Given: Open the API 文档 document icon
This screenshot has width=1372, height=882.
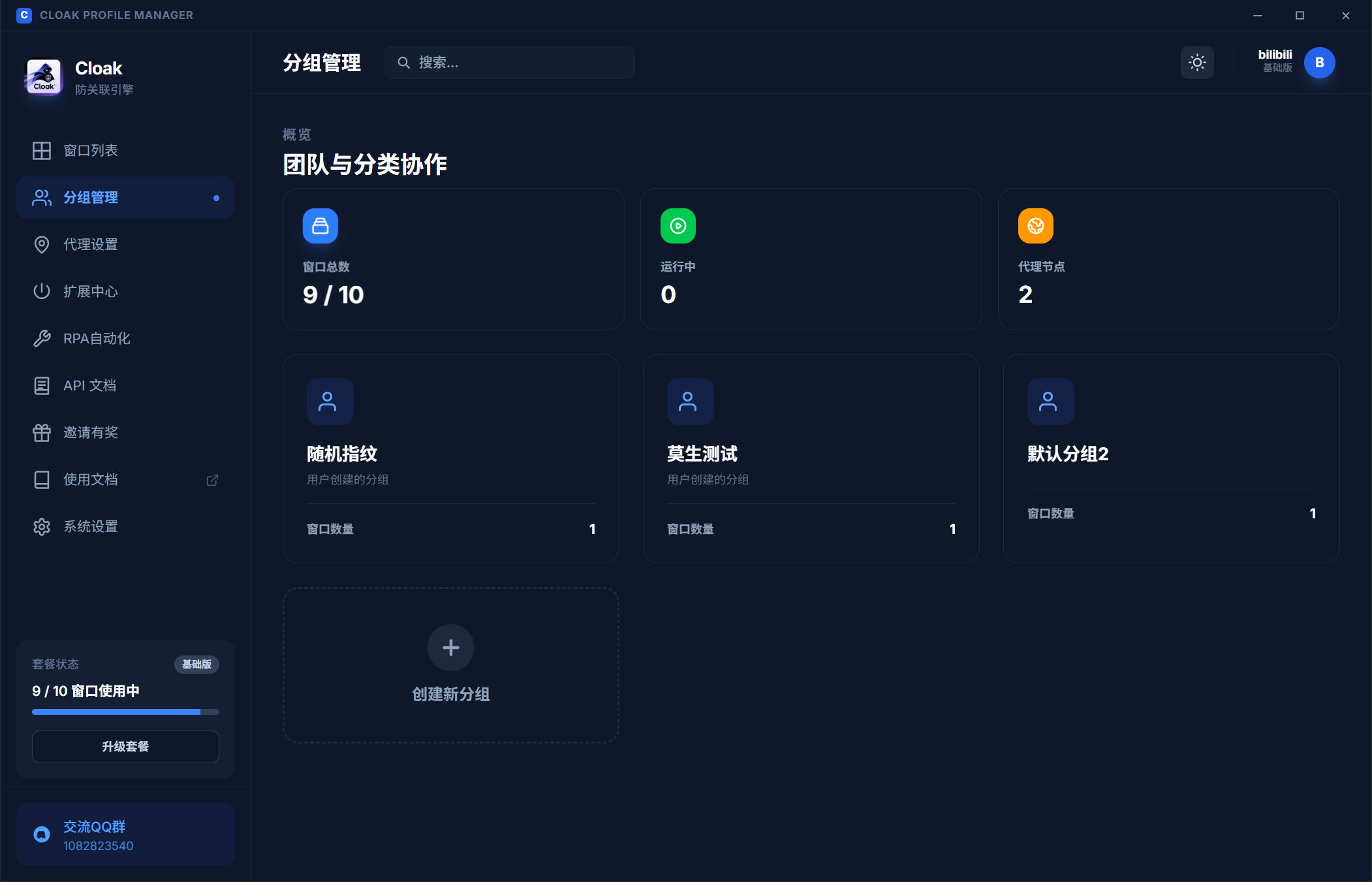Looking at the screenshot, I should [42, 386].
